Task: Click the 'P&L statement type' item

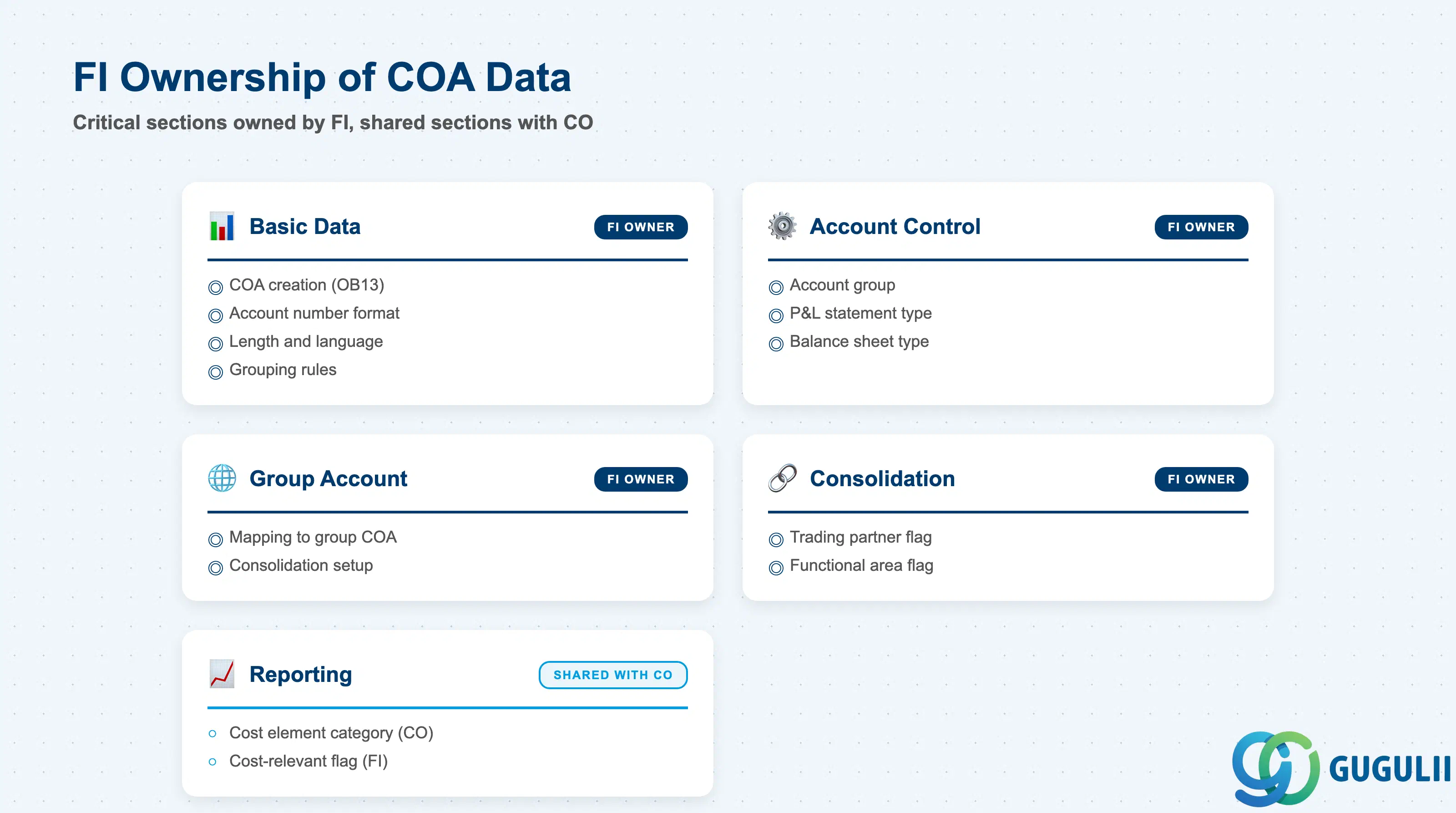Action: 860,313
